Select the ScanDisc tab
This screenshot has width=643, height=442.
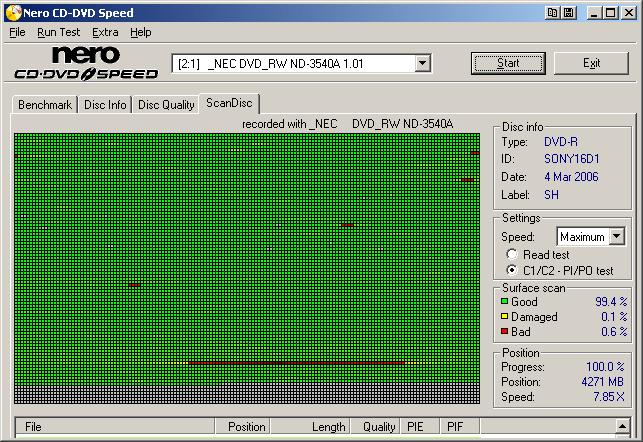(x=229, y=103)
